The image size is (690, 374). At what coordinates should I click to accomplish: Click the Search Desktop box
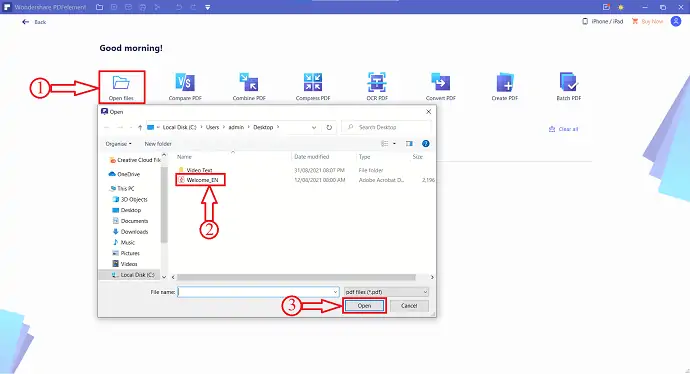click(386, 127)
